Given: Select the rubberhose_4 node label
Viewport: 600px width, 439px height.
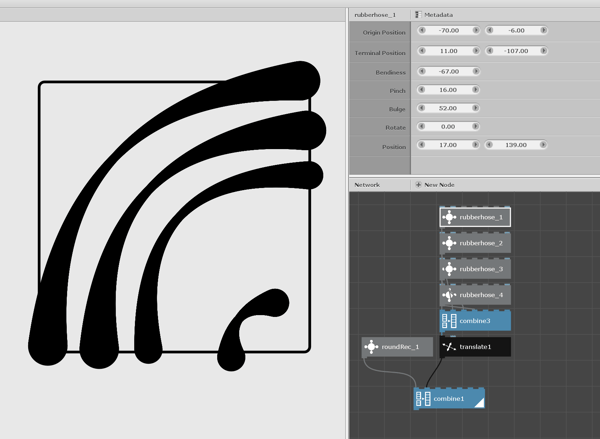Looking at the screenshot, I should tap(481, 295).
